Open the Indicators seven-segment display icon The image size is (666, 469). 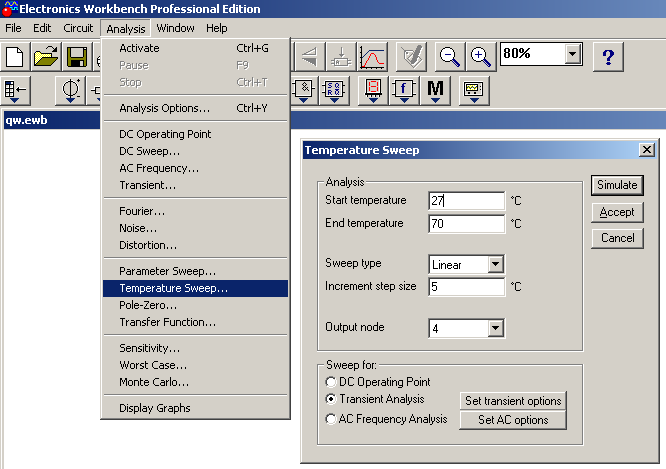click(373, 90)
